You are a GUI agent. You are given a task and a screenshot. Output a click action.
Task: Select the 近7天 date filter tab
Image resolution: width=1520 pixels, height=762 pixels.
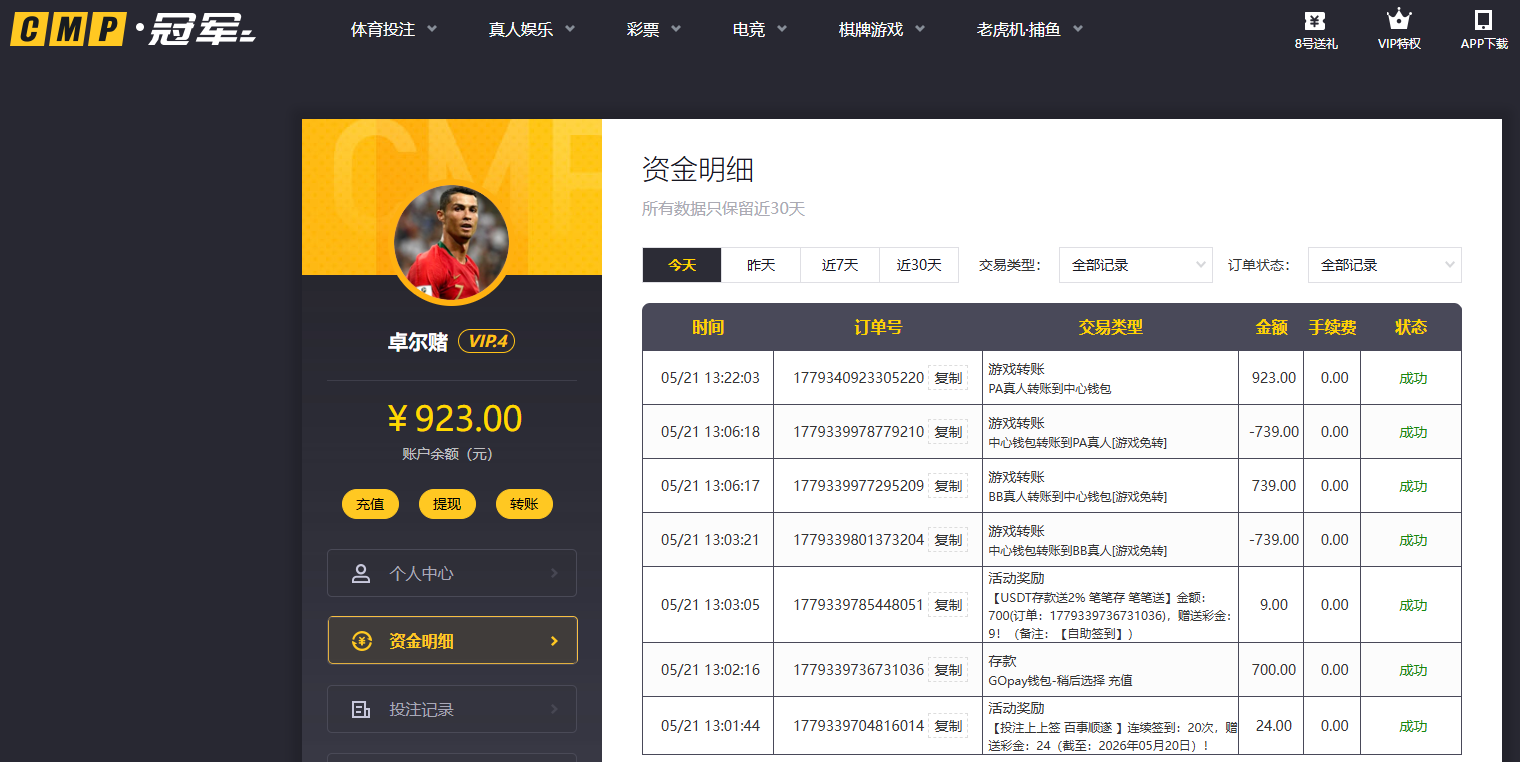point(840,265)
